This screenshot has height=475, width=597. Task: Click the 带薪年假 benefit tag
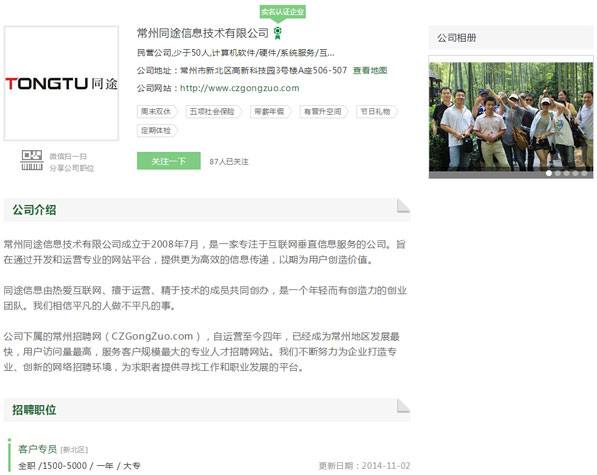pos(271,112)
